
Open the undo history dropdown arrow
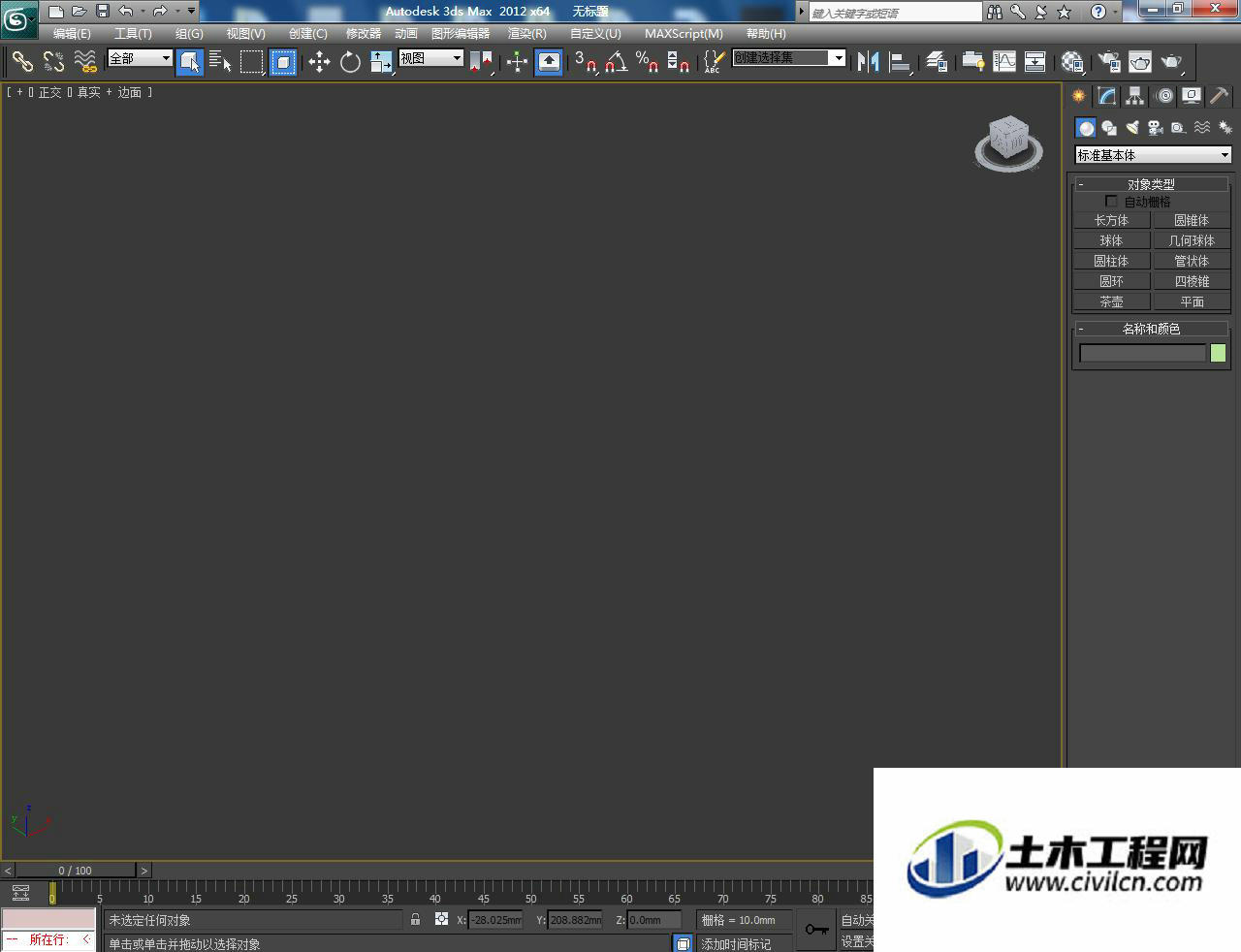[x=143, y=11]
